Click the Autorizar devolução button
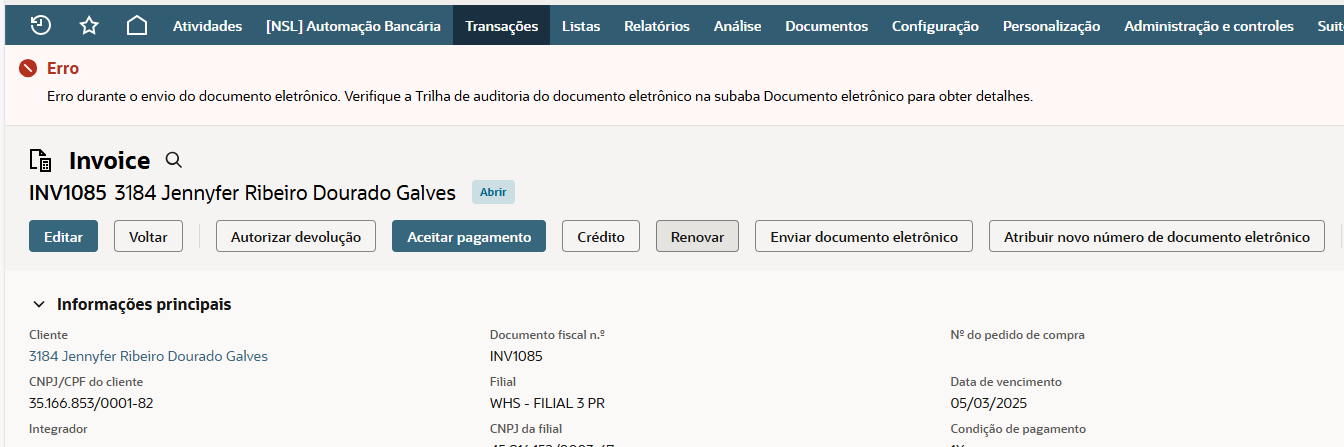This screenshot has height=447, width=1344. [x=295, y=237]
